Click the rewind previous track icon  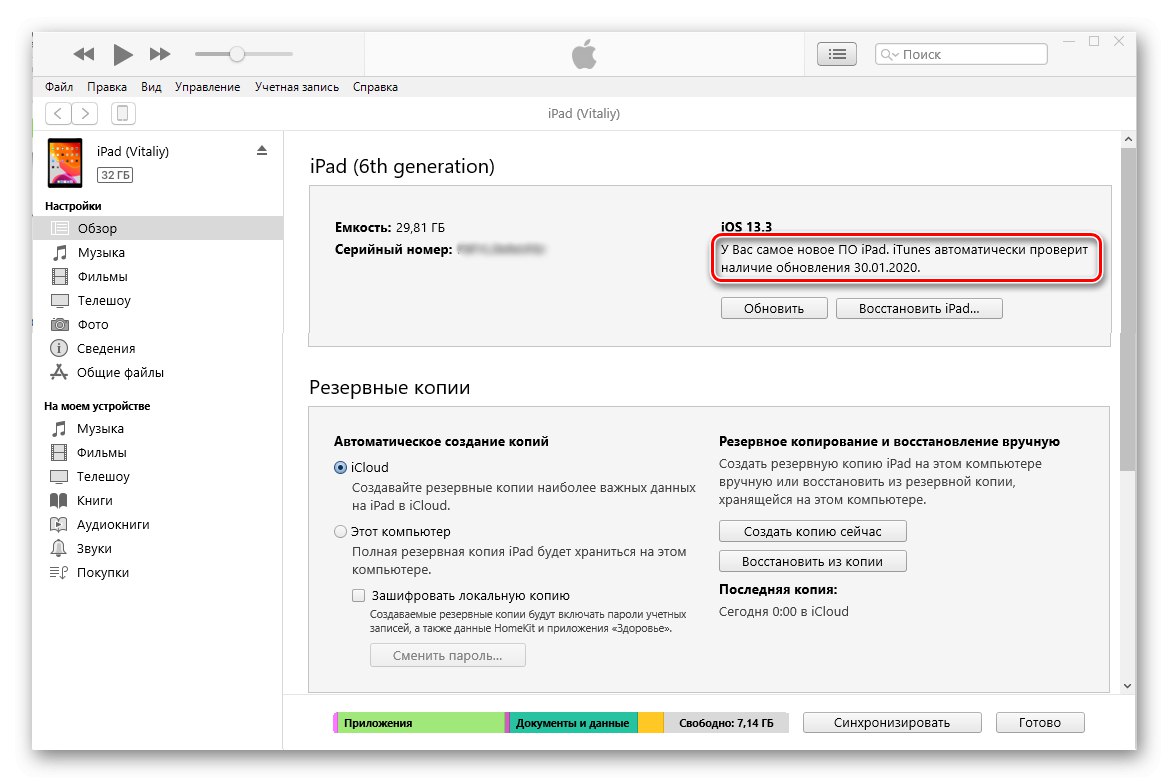pyautogui.click(x=84, y=54)
